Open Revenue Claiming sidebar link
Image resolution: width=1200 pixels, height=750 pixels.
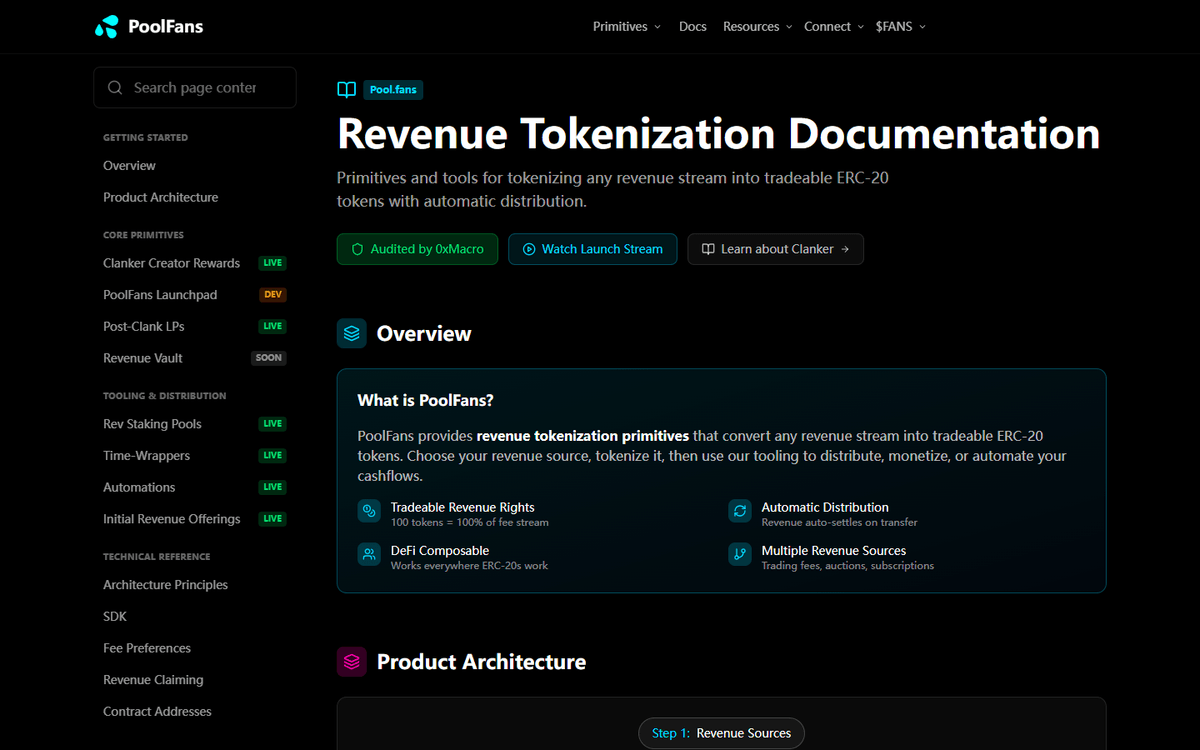click(x=153, y=680)
